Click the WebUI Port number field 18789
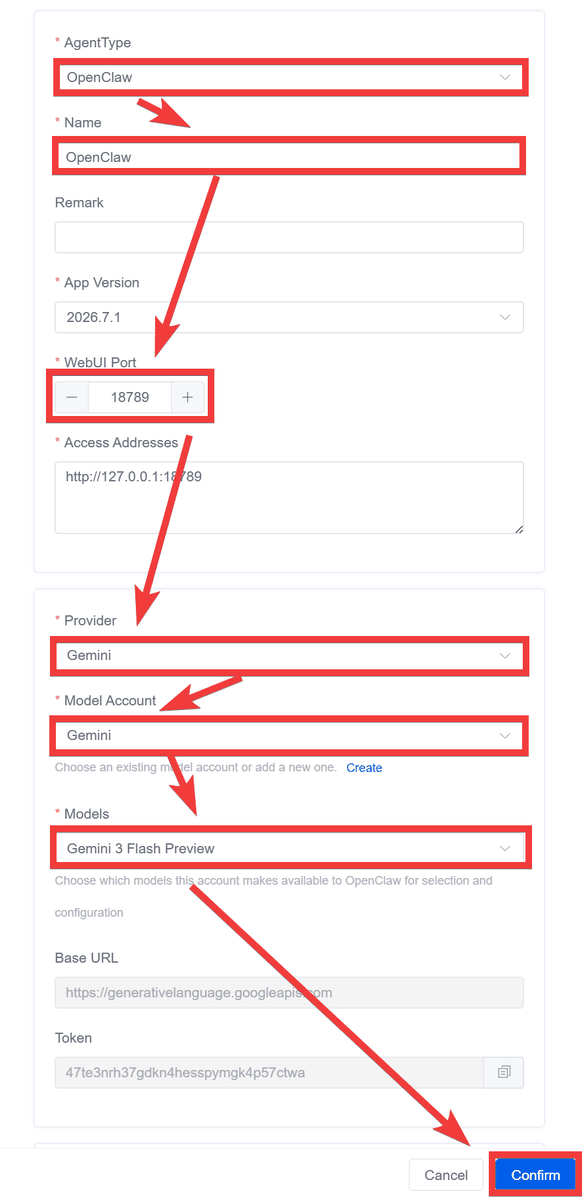This screenshot has width=584, height=1200. [130, 397]
